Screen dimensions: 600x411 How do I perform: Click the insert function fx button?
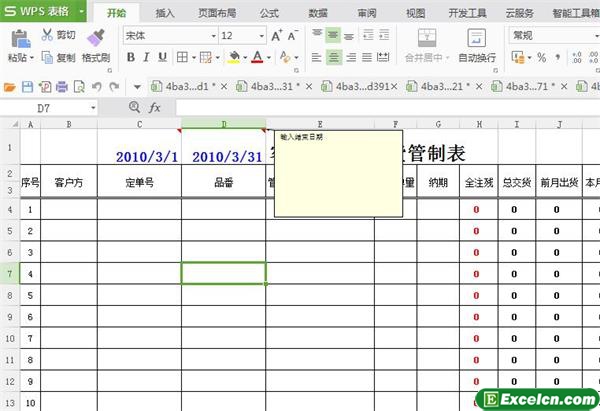(x=154, y=108)
